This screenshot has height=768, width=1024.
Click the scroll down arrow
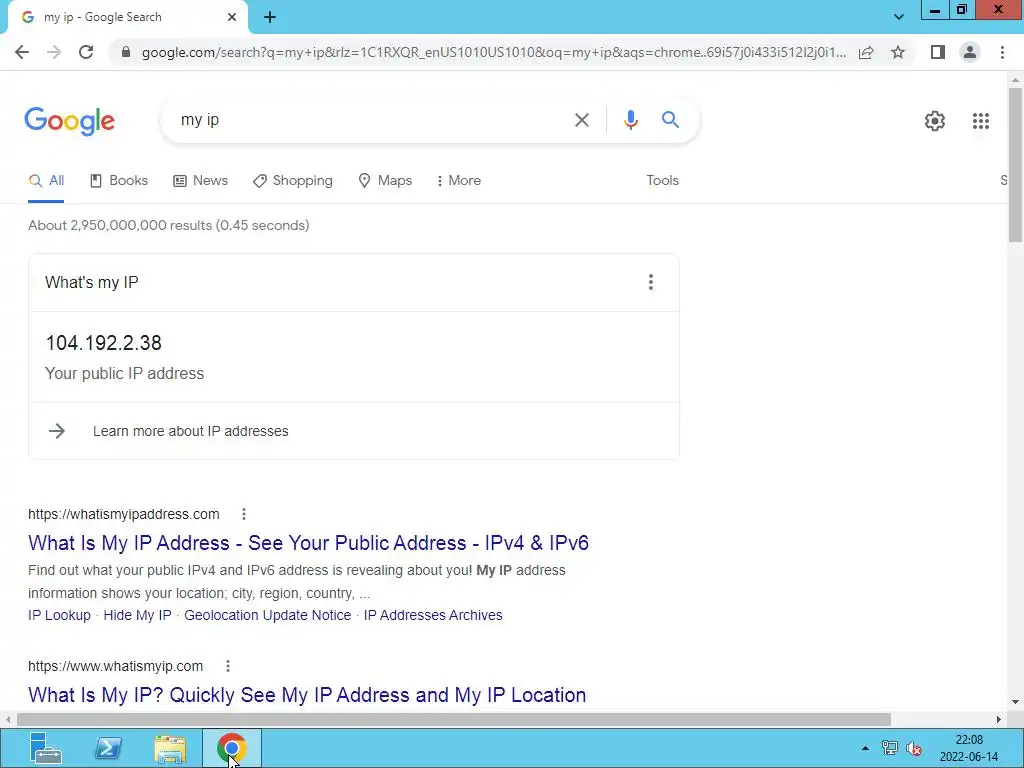tap(1015, 702)
